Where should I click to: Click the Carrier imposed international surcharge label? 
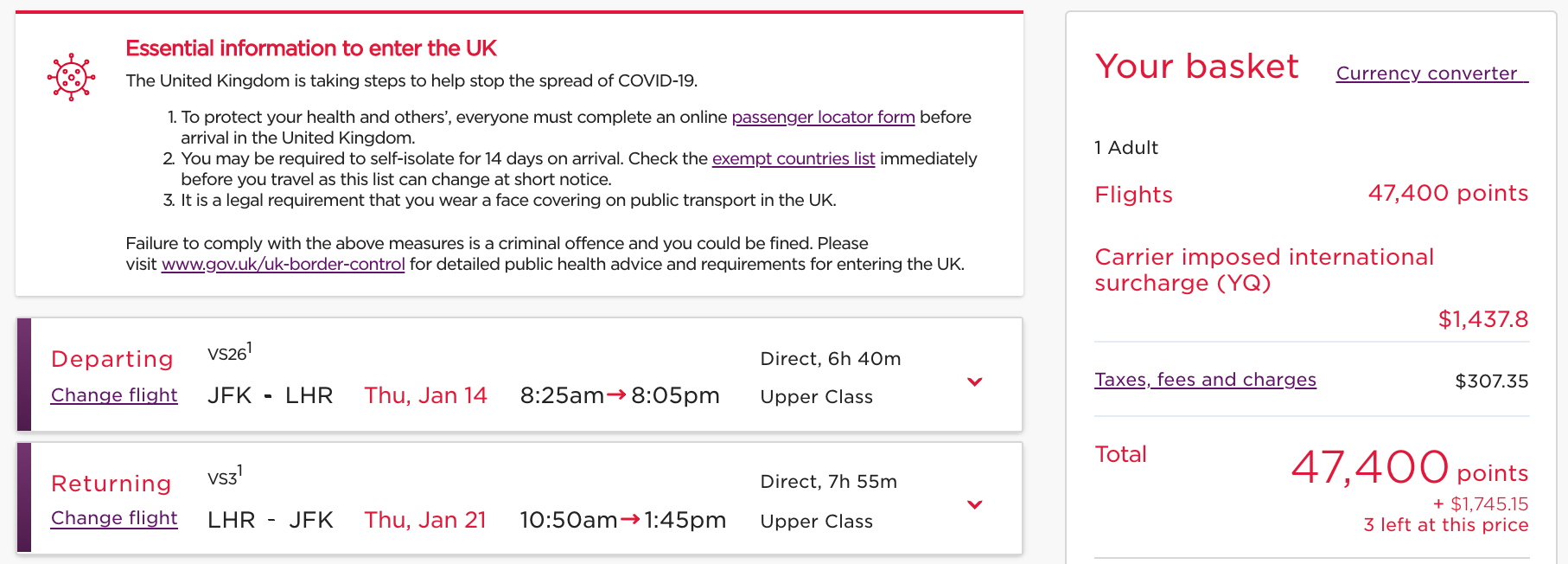[1263, 270]
